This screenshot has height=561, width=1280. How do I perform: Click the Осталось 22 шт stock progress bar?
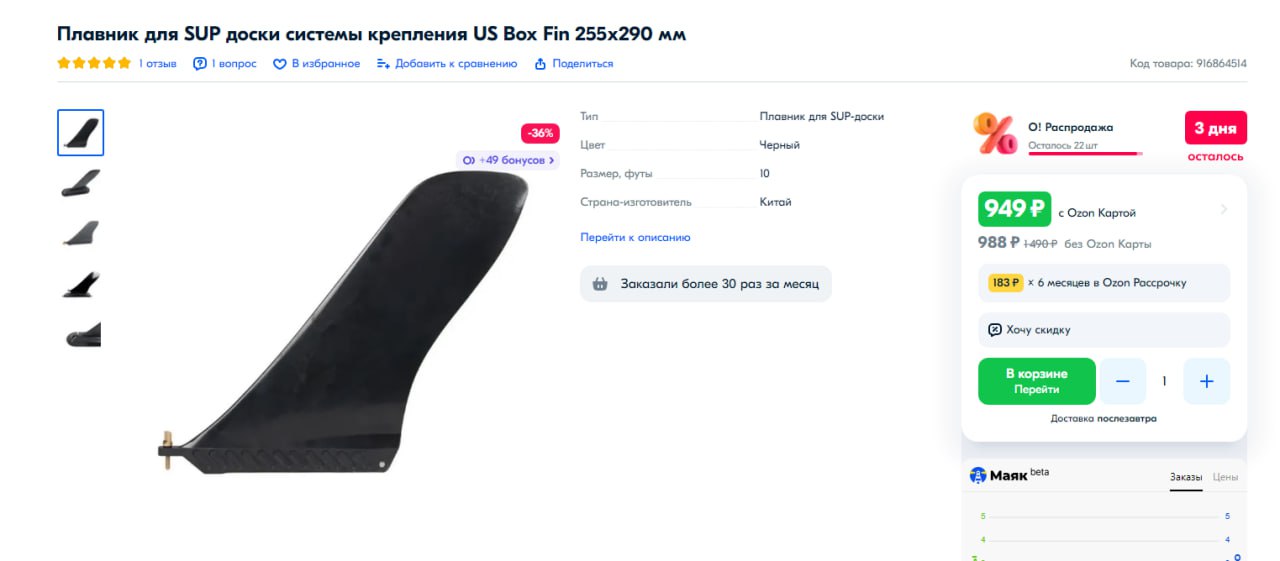1085,154
